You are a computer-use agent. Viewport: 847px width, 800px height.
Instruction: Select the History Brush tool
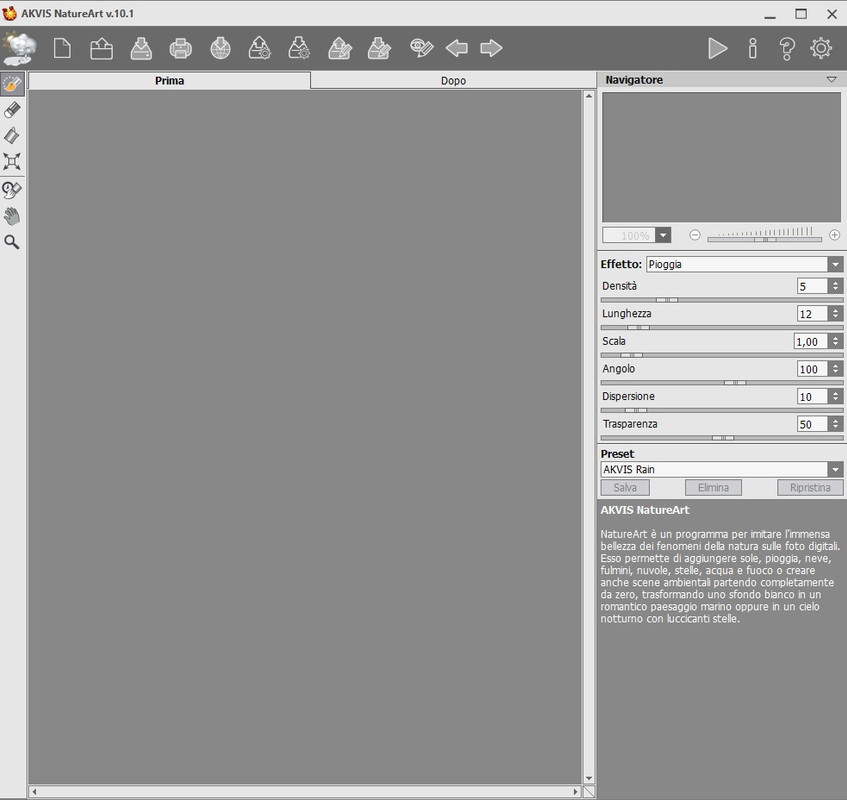coord(12,190)
